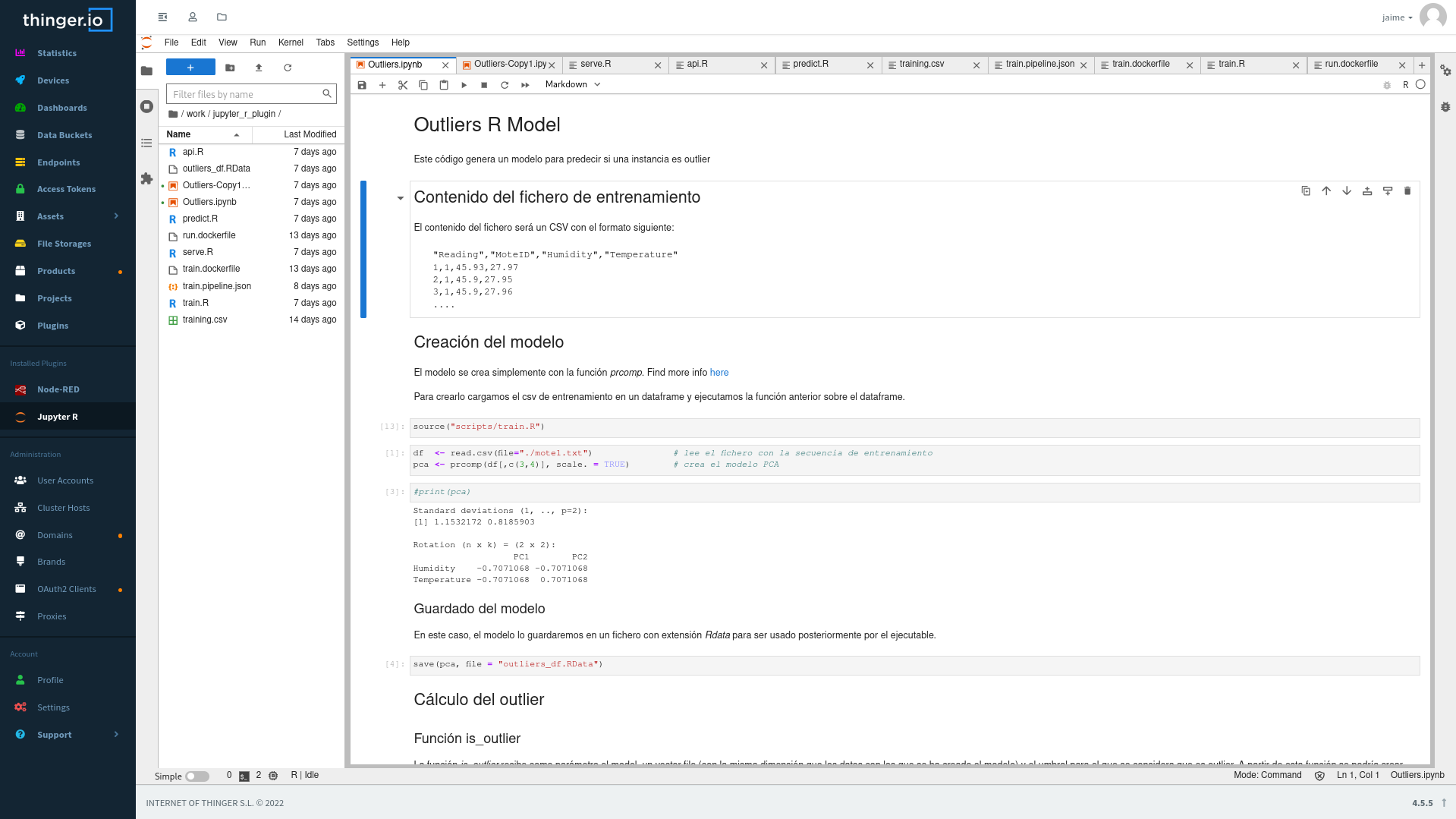The height and width of the screenshot is (819, 1456).
Task: Cut the selected cell with the scissors icon
Action: click(403, 85)
